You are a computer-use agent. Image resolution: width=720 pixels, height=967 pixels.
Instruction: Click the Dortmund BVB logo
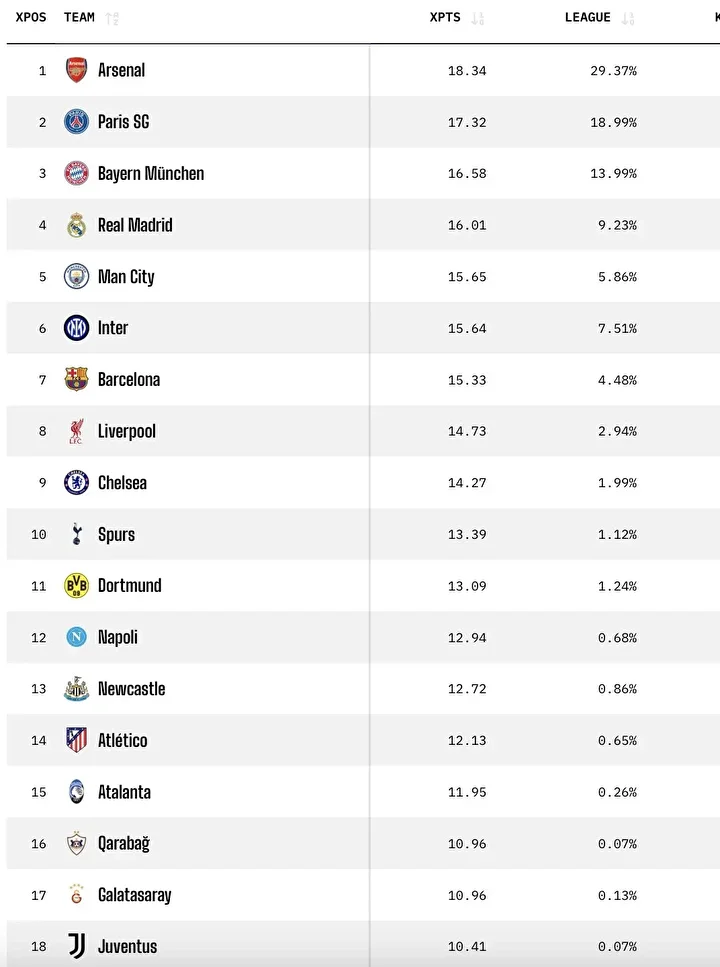77,586
